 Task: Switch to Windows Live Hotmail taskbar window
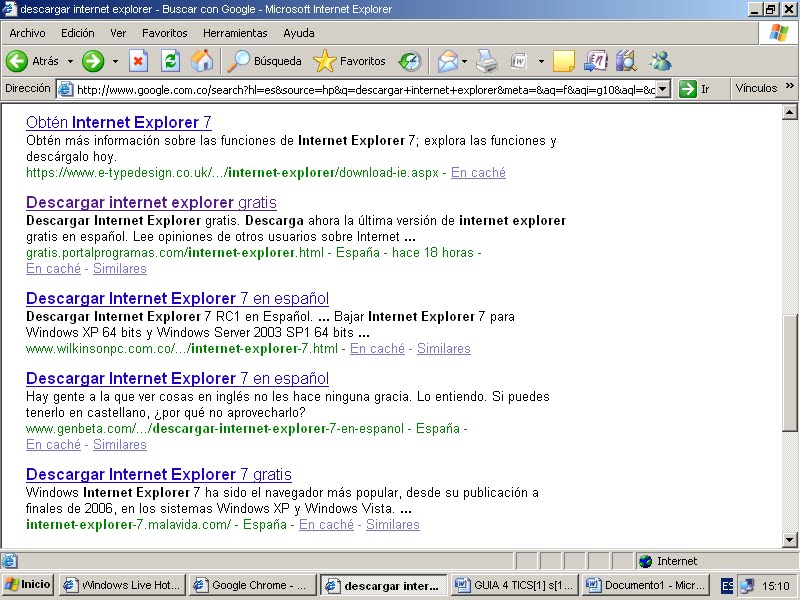122,585
